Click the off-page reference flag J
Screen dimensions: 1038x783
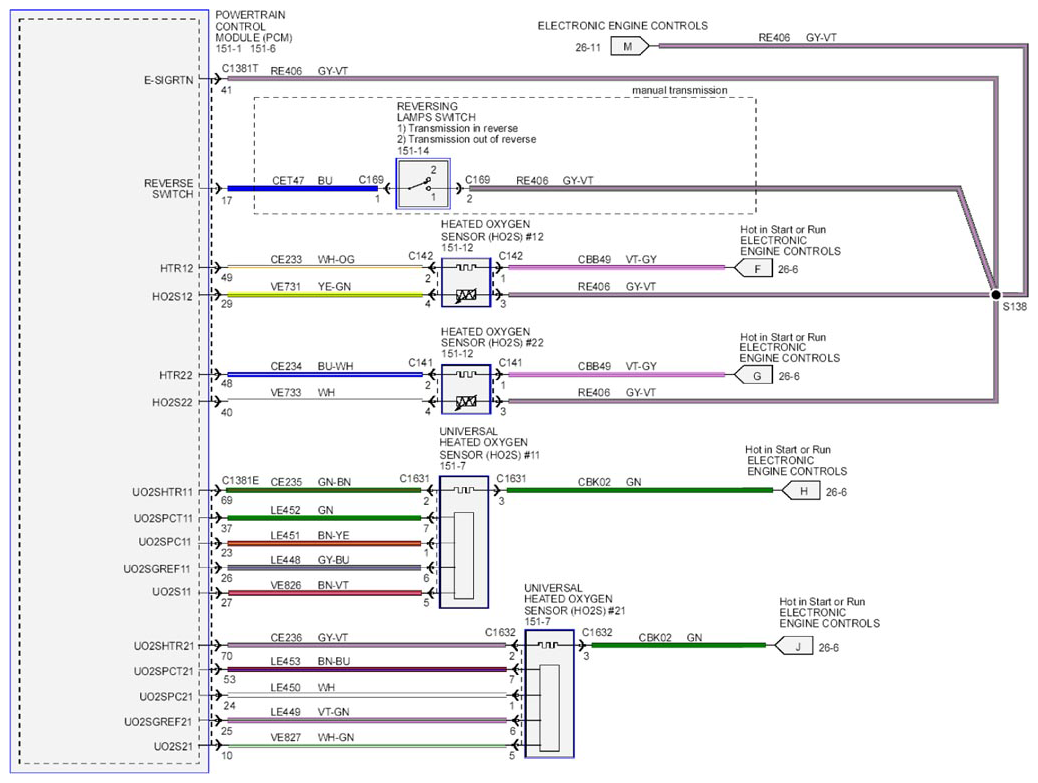[794, 646]
